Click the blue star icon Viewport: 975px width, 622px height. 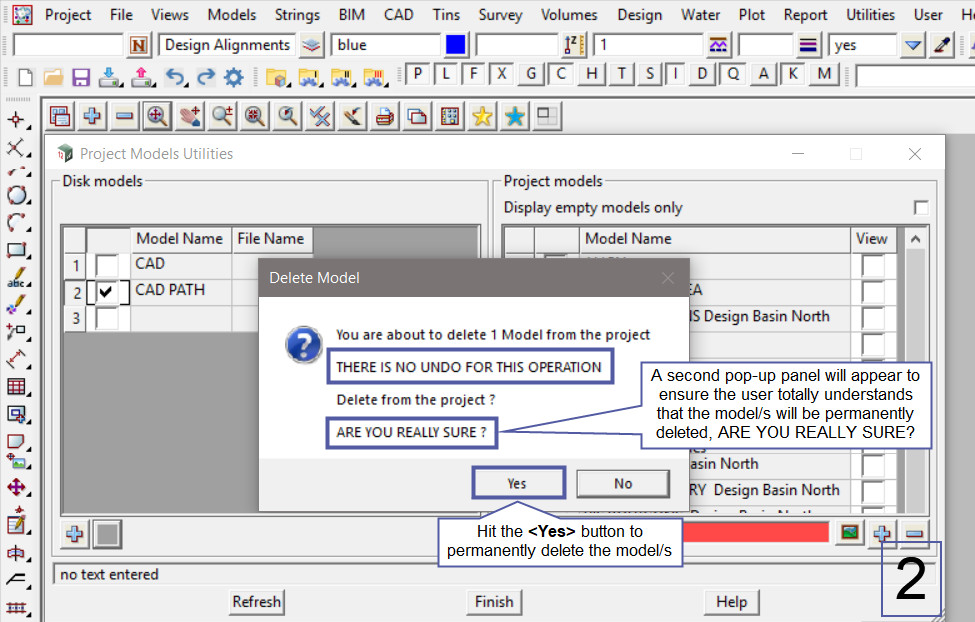515,116
